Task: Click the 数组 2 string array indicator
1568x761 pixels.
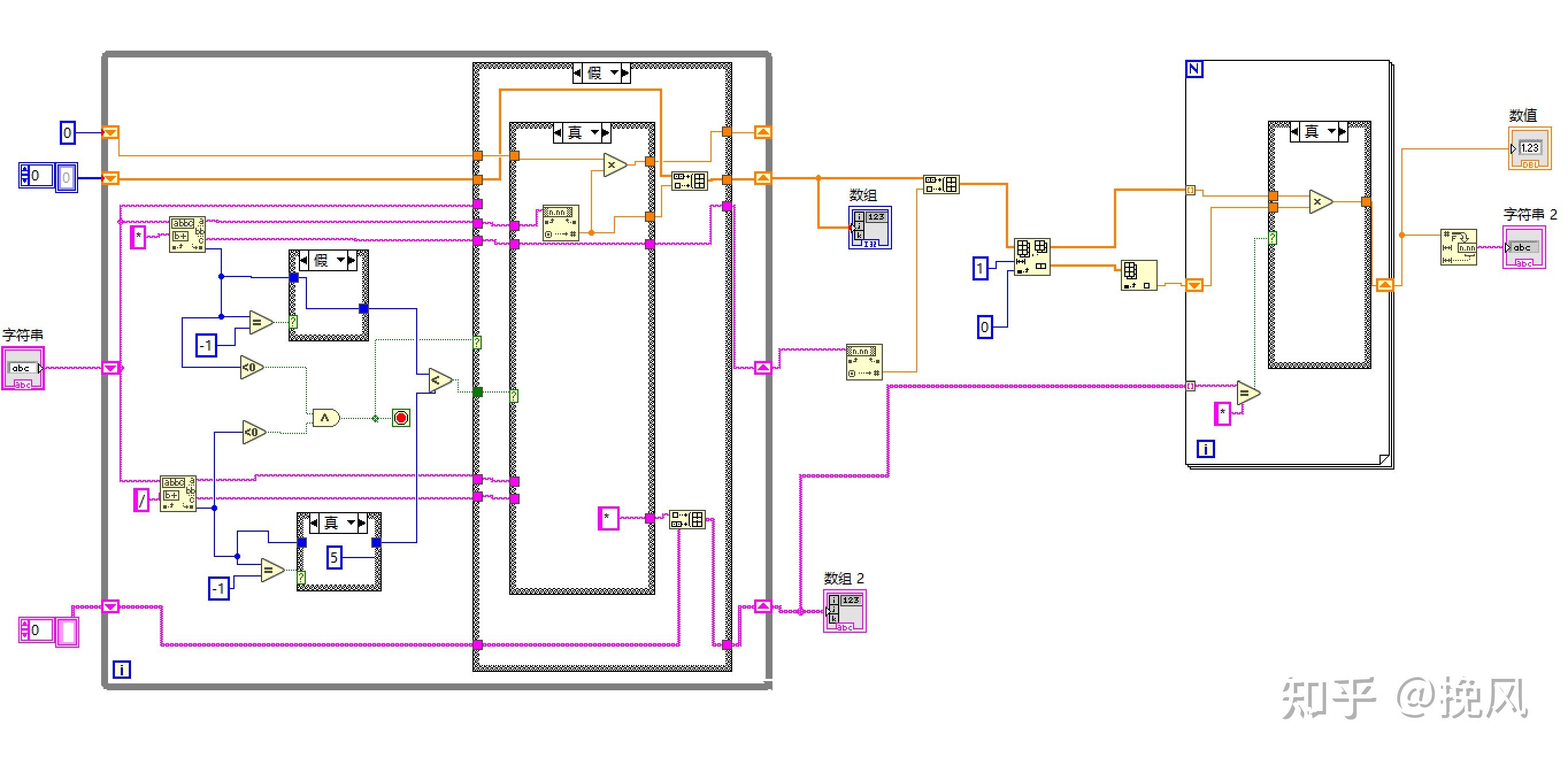Action: click(845, 610)
